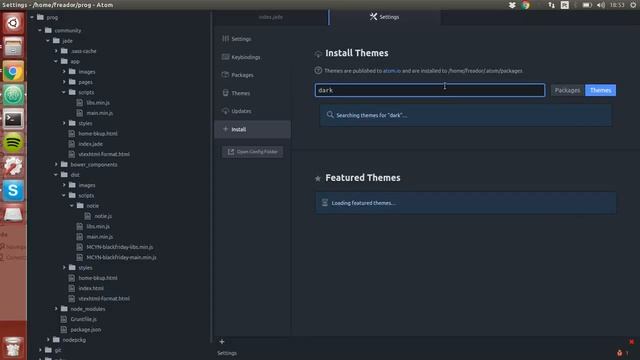Collapse the community folder arrow
The image size is (640, 360).
[40, 30]
